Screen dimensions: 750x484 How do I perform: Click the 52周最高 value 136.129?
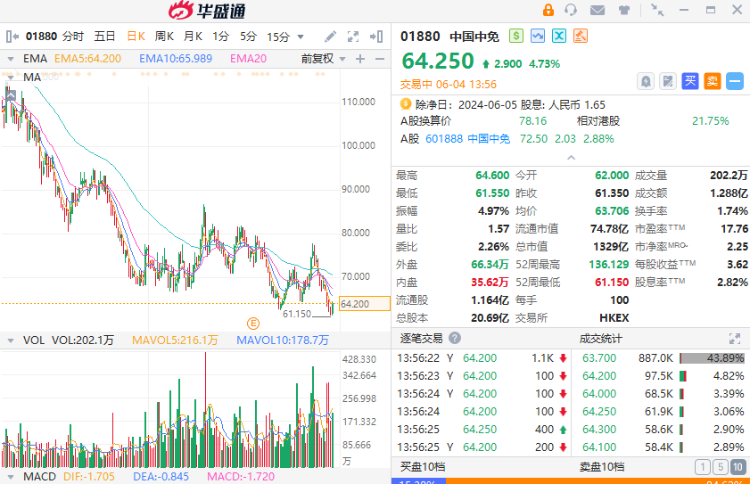click(608, 264)
